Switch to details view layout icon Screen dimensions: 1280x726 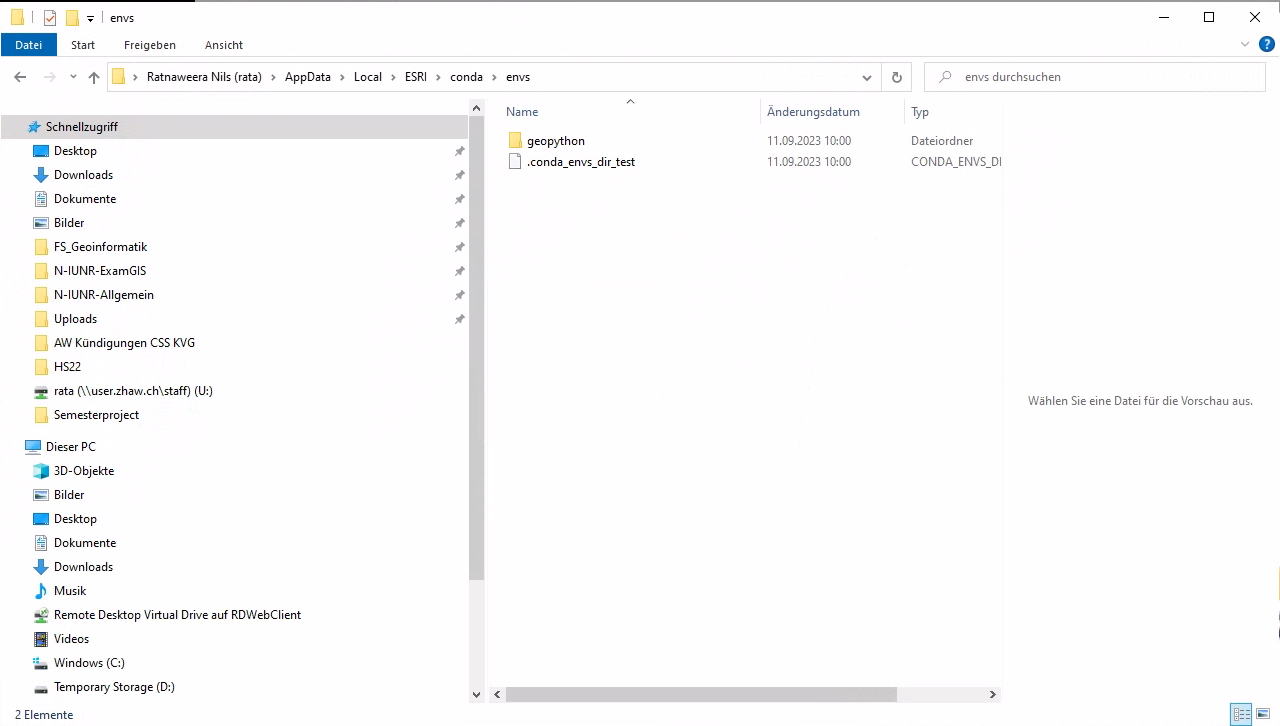click(1241, 714)
